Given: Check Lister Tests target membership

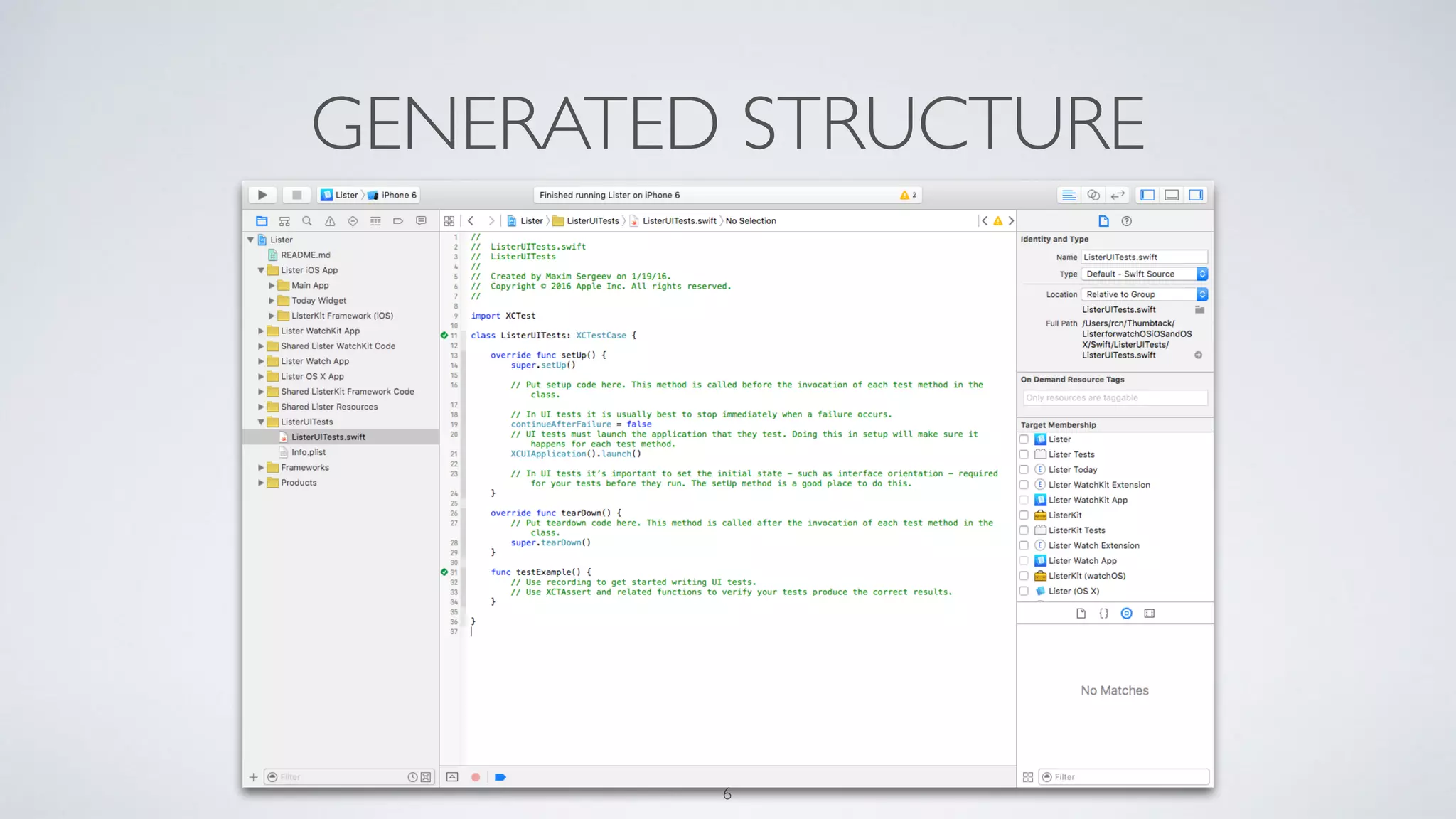Looking at the screenshot, I should click(x=1024, y=454).
